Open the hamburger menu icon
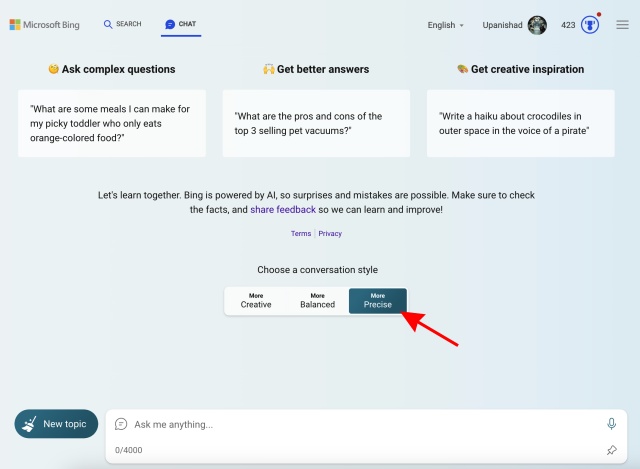Image resolution: width=640 pixels, height=469 pixels. pos(622,25)
